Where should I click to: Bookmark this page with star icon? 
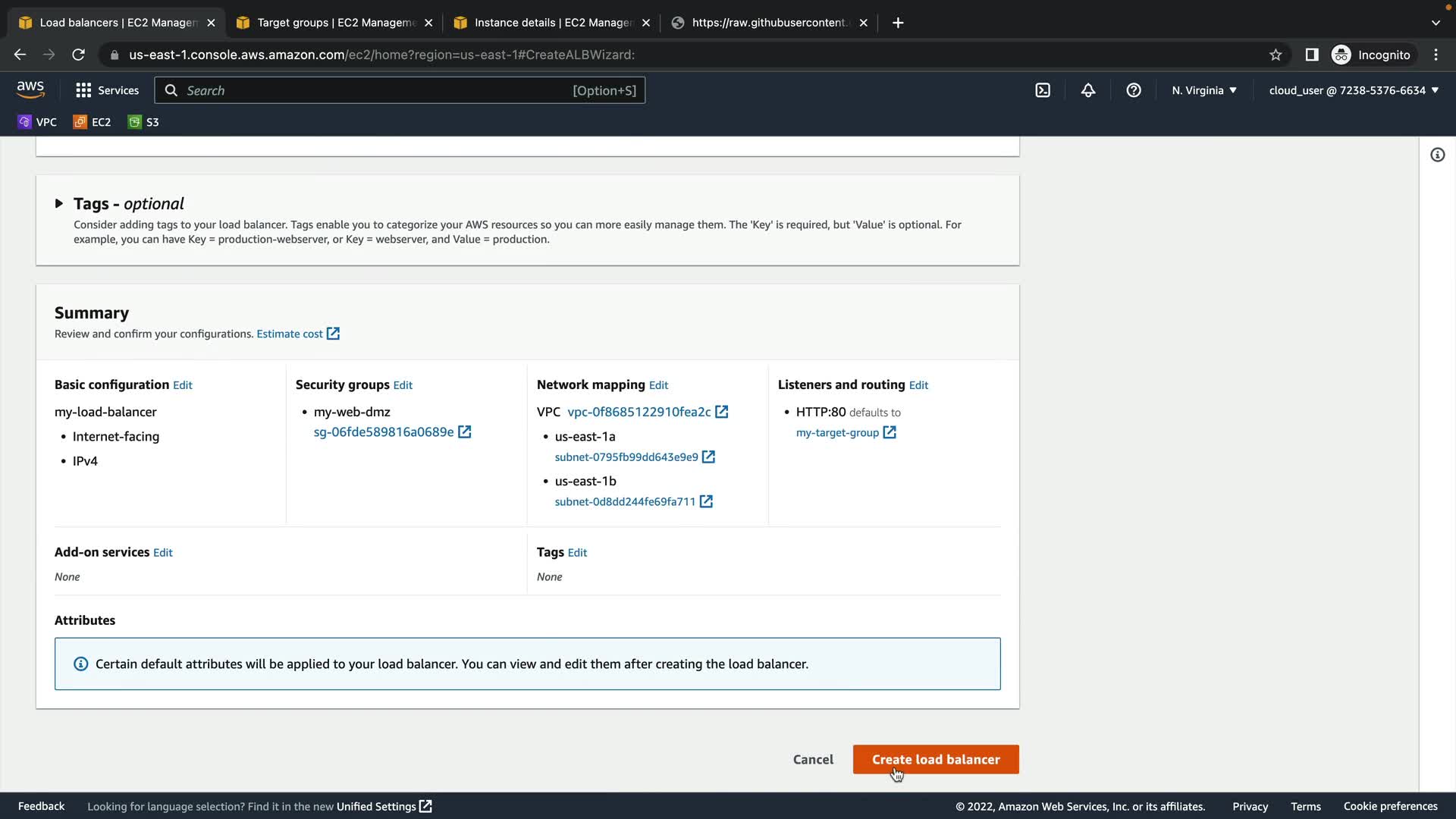coord(1276,55)
